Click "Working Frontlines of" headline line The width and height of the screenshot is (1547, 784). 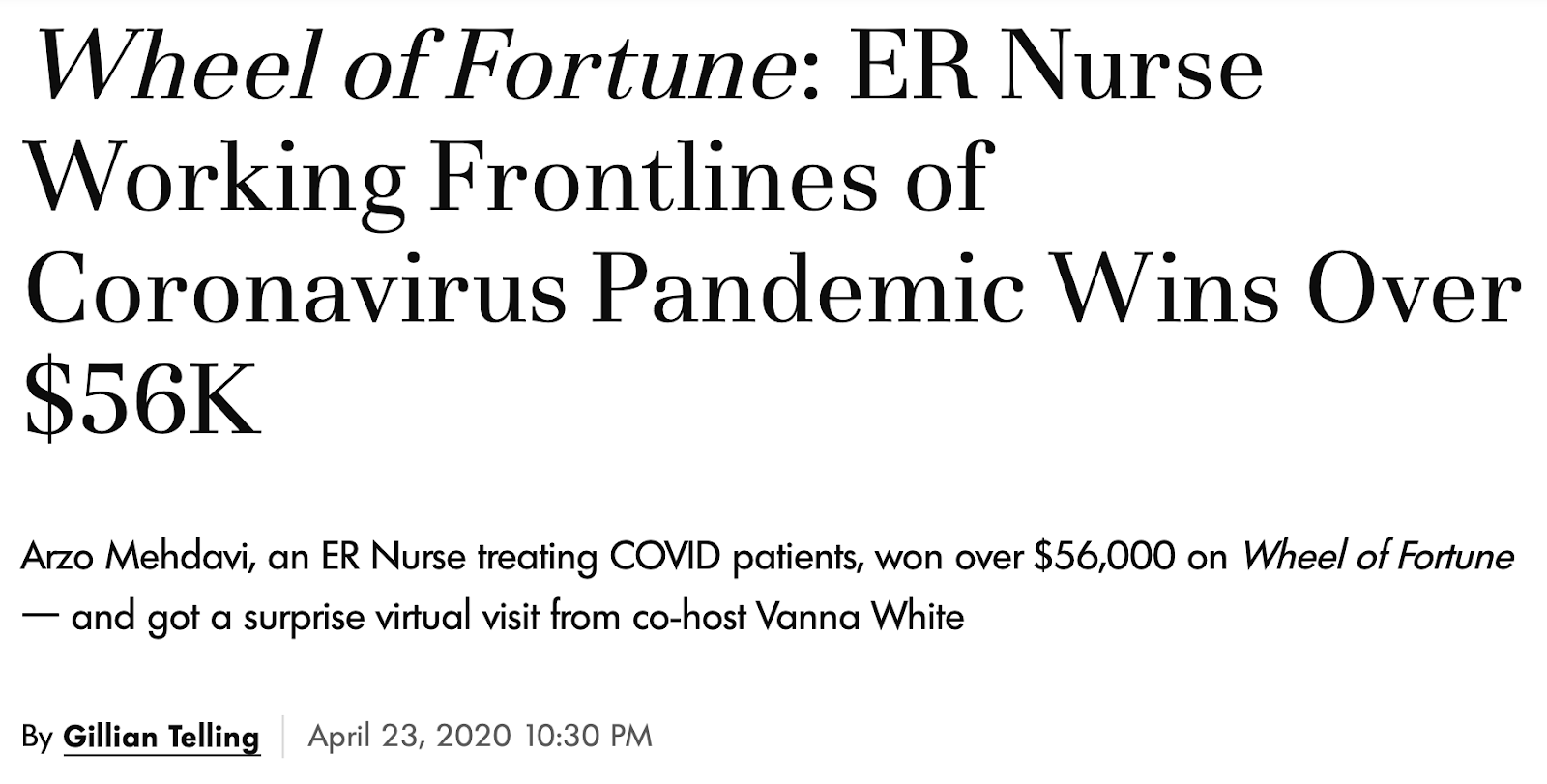pyautogui.click(x=510, y=179)
